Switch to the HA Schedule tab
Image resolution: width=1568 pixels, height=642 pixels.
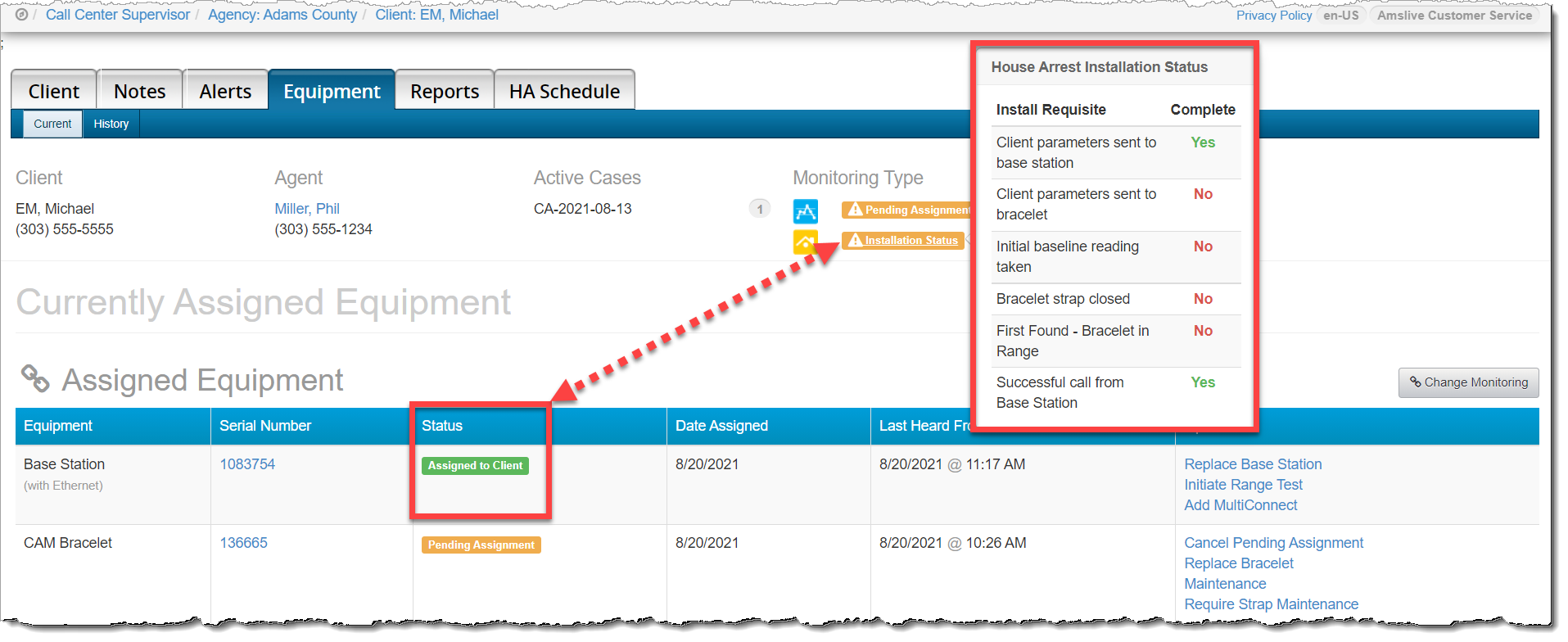tap(564, 92)
